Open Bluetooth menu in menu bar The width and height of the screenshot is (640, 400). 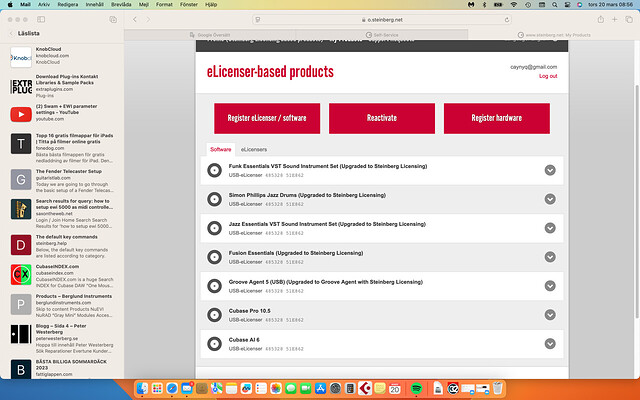coord(484,4)
